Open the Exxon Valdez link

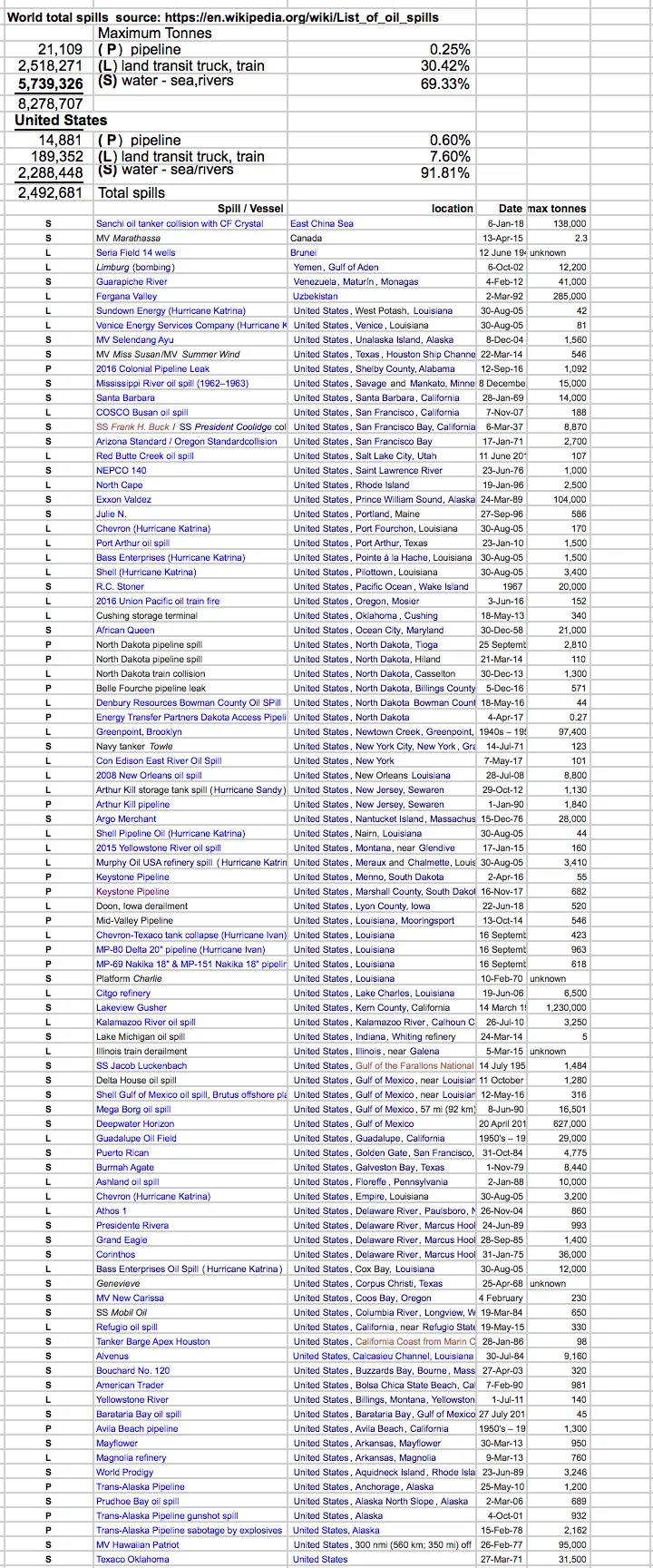click(123, 499)
